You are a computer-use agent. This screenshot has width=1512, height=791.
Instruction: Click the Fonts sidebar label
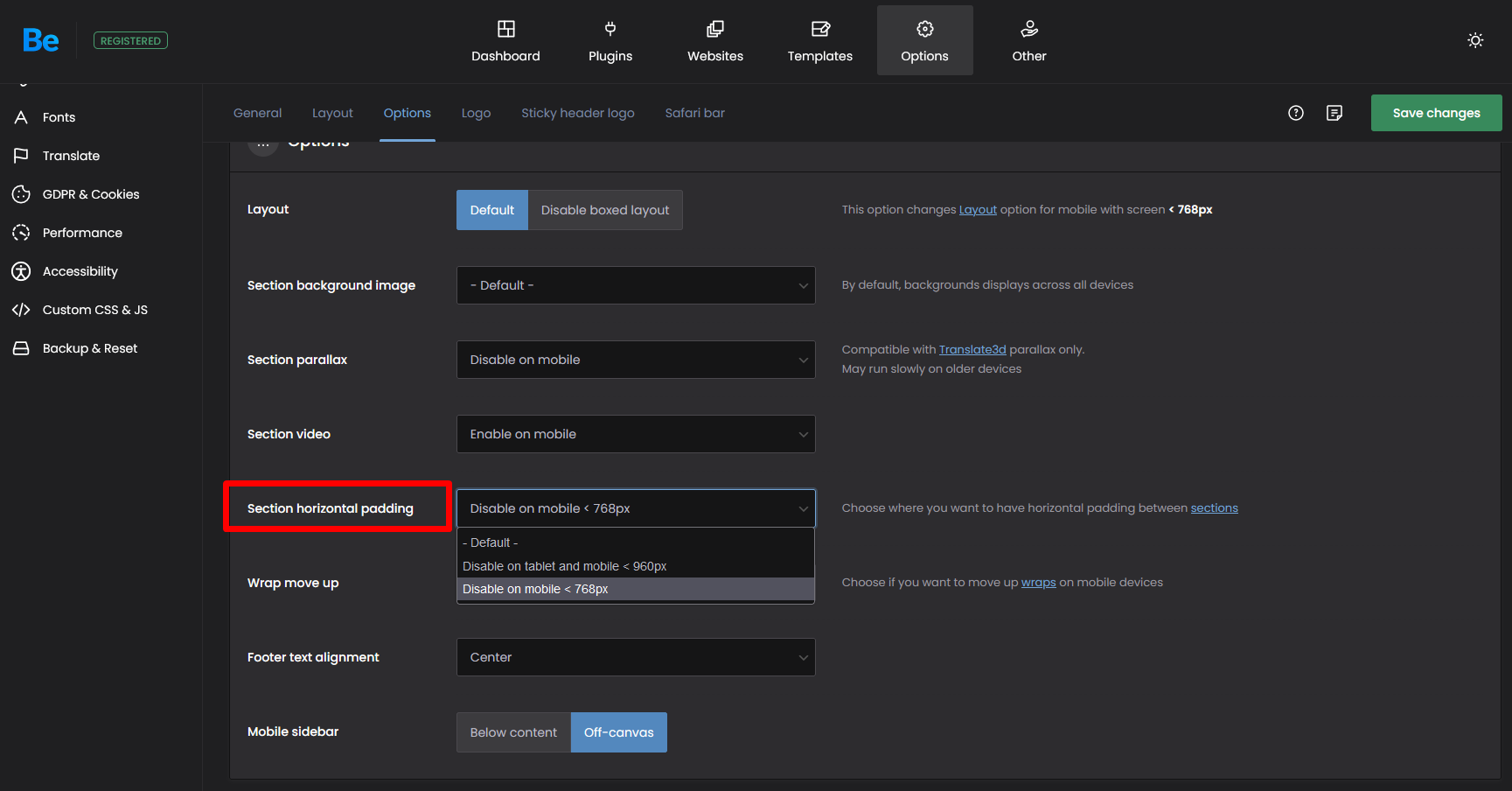(59, 117)
